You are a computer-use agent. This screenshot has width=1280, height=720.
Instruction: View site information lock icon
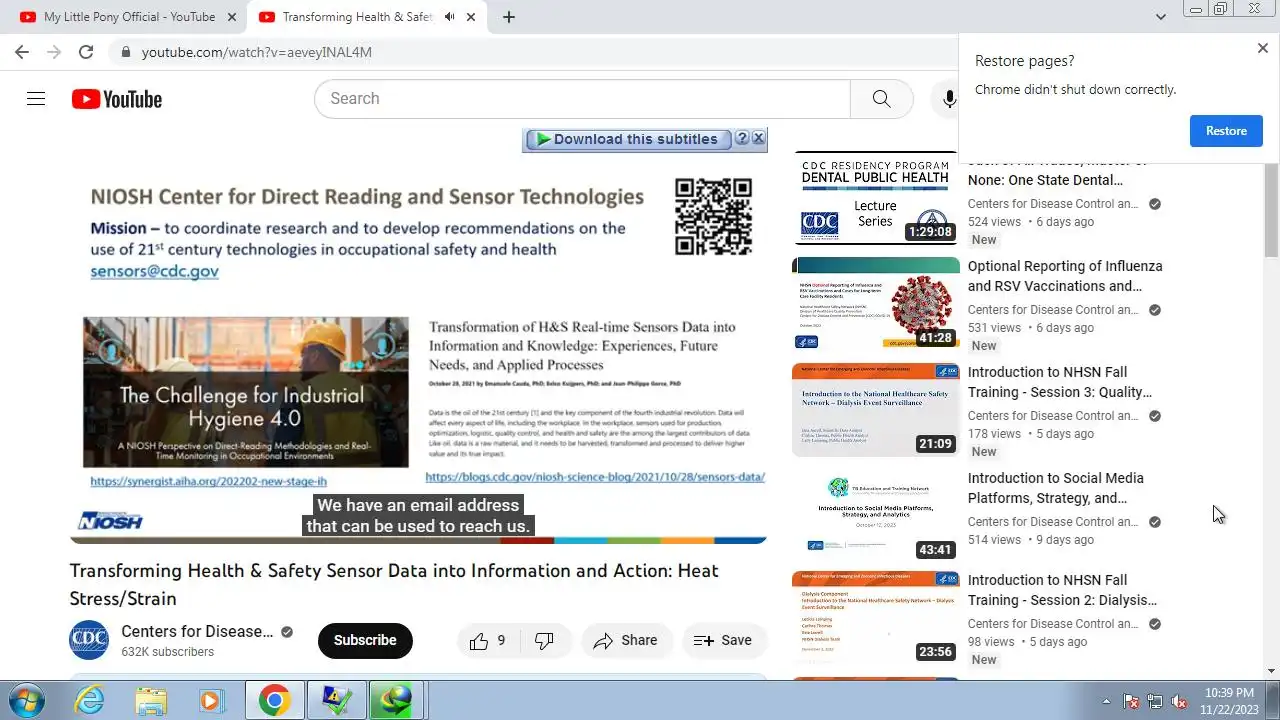pyautogui.click(x=125, y=52)
